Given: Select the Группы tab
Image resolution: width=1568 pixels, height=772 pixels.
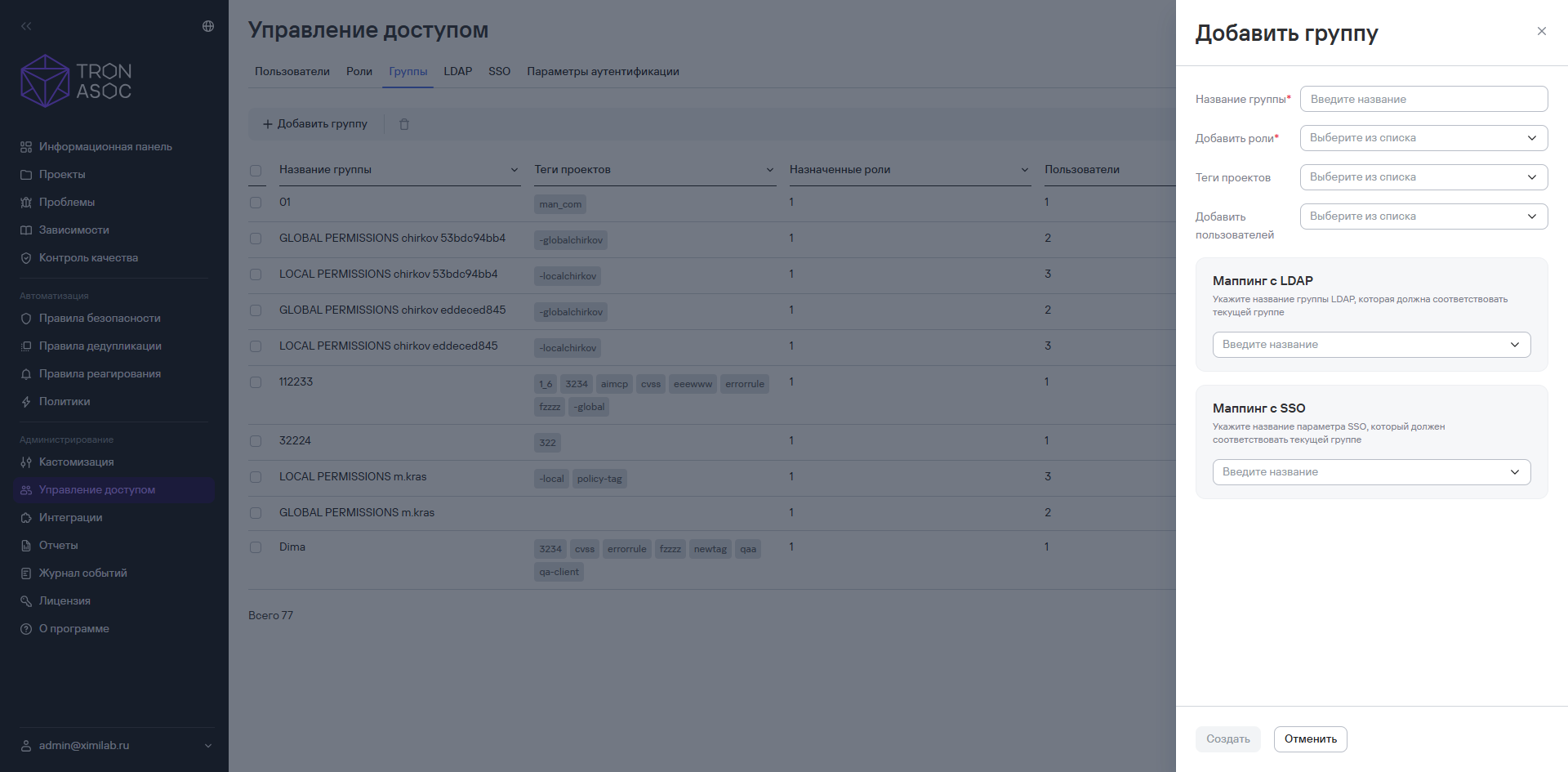Looking at the screenshot, I should [408, 72].
